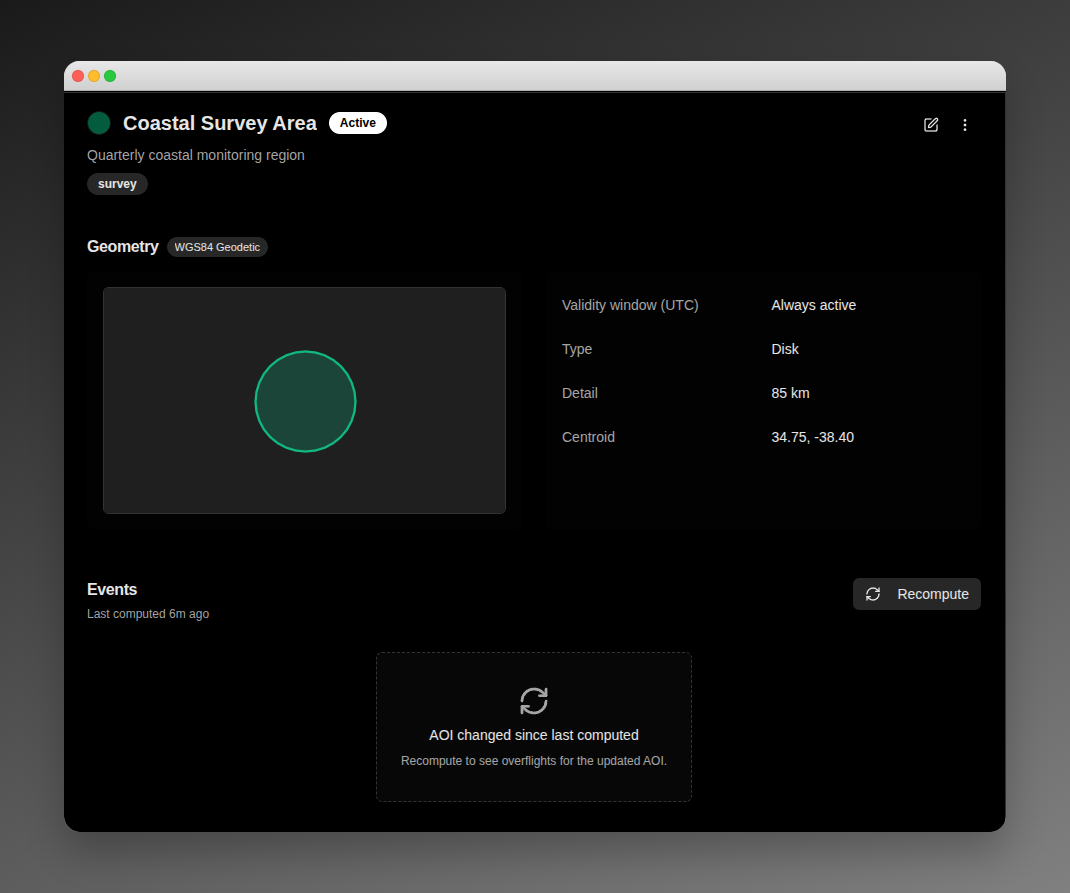The image size is (1070, 893).
Task: Open the three-dot more options menu
Action: (x=964, y=125)
